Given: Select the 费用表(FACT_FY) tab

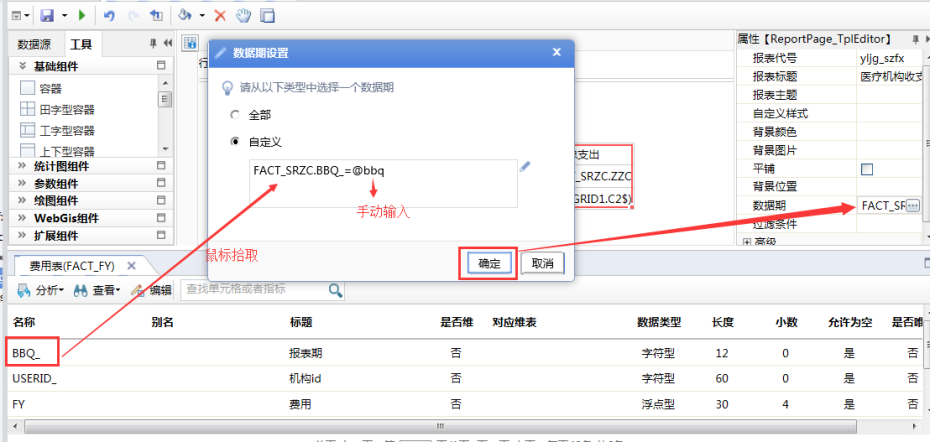Looking at the screenshot, I should 71,265.
